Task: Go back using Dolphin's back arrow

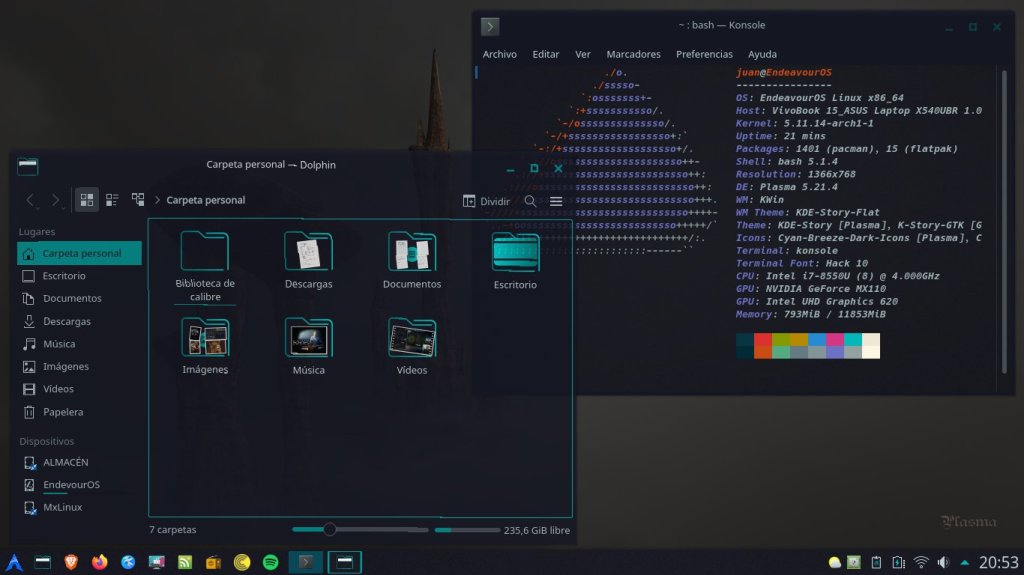Action: pyautogui.click(x=31, y=200)
